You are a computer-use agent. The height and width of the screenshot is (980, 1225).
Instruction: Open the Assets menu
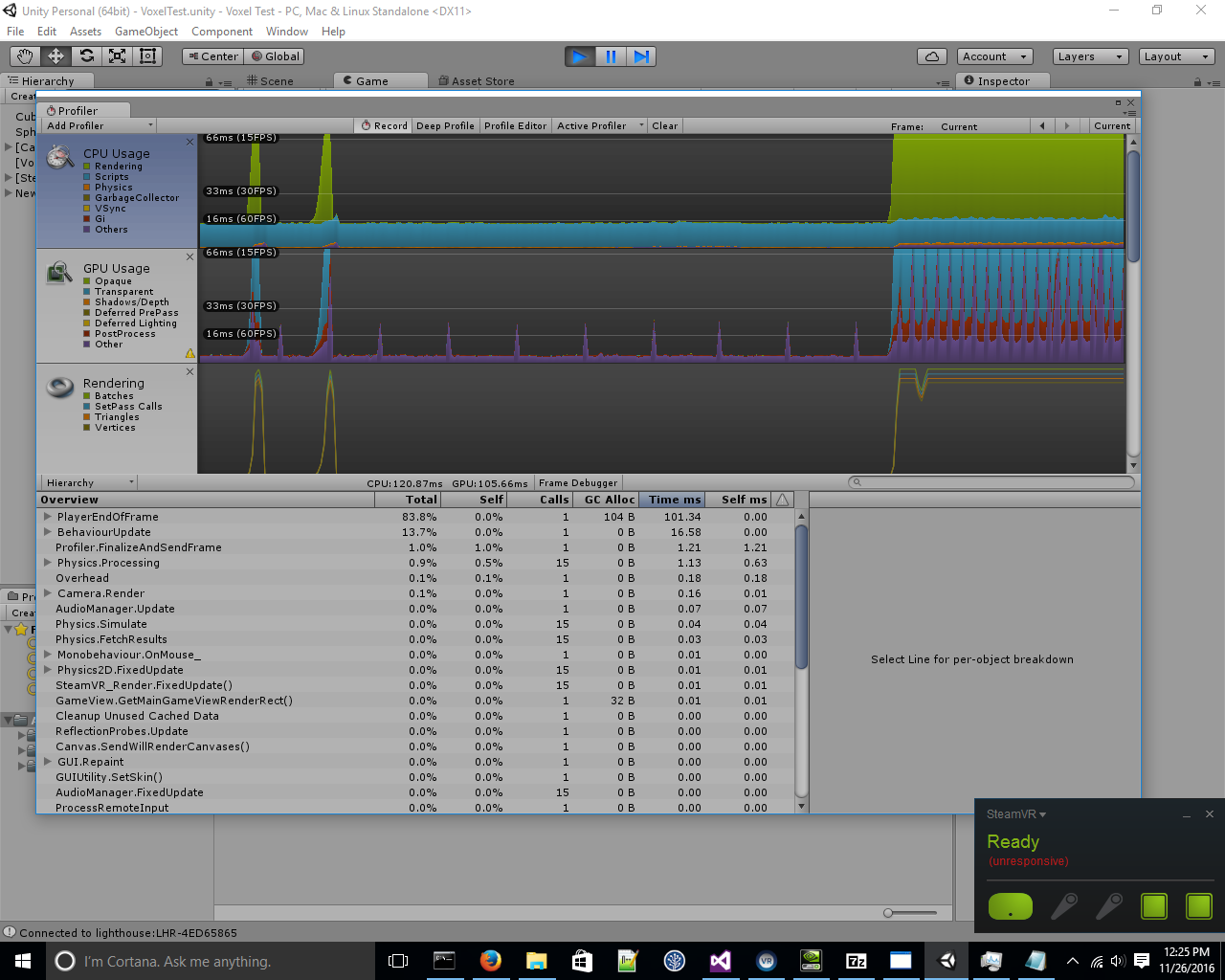tap(85, 32)
